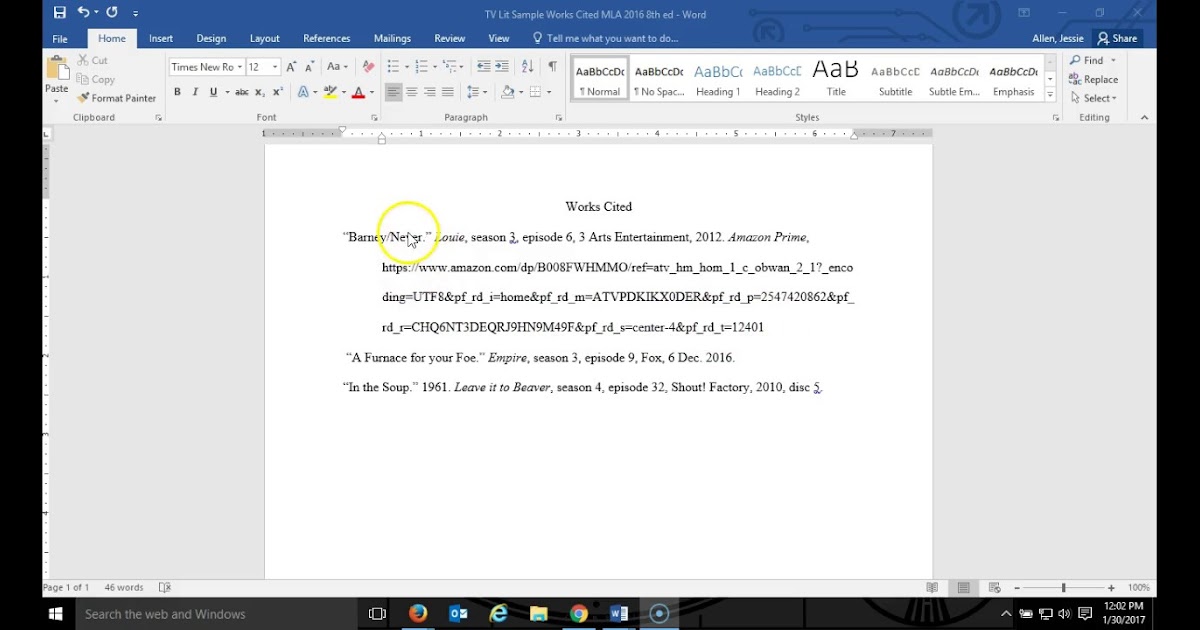The image size is (1200, 630).
Task: Click the Text Effects glowing A icon
Action: tap(305, 92)
